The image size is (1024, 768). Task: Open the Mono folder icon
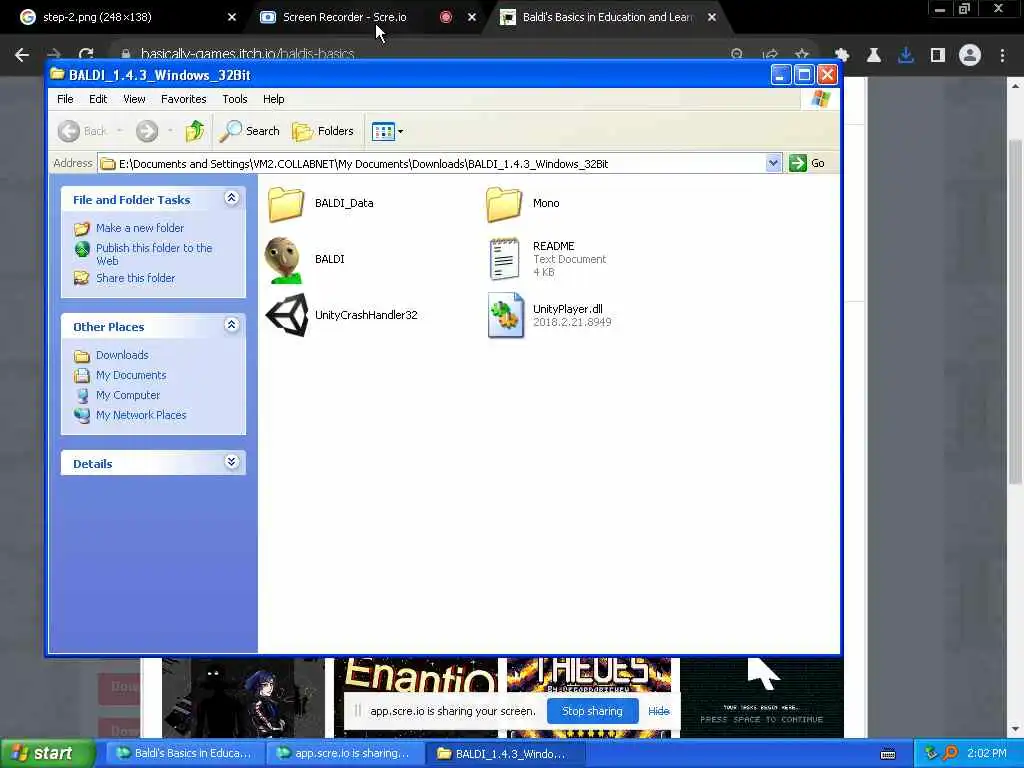(504, 204)
